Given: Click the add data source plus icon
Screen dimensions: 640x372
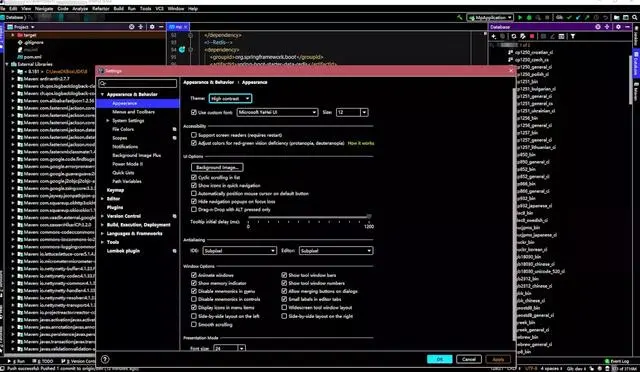Looking at the screenshot, I should (494, 36).
